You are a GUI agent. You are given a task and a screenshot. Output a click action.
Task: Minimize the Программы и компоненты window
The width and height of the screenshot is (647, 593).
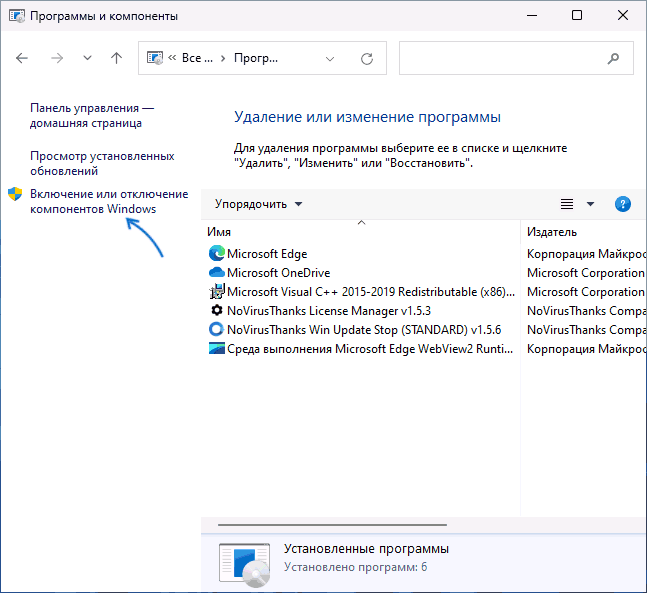(532, 16)
